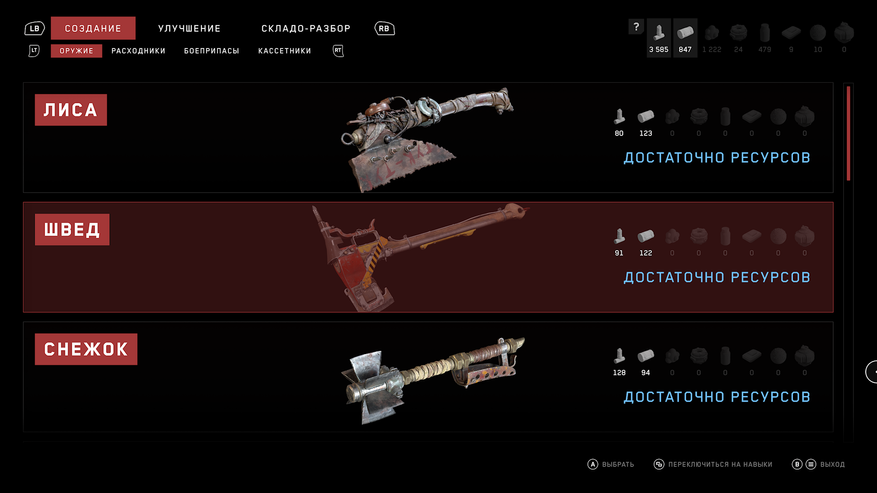Click Достаточно ресурсов on the Швед row
The height and width of the screenshot is (493, 877).
pos(716,277)
